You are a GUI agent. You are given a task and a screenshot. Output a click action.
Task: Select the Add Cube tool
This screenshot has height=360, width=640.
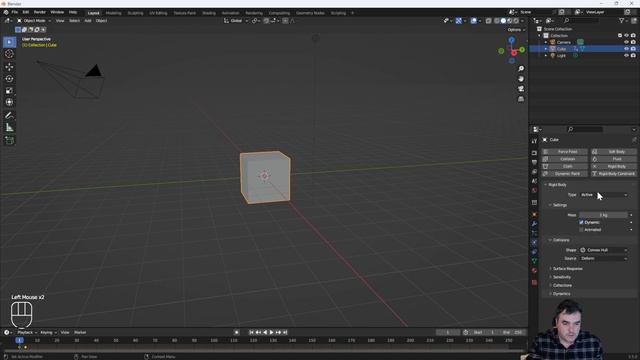pos(9,140)
